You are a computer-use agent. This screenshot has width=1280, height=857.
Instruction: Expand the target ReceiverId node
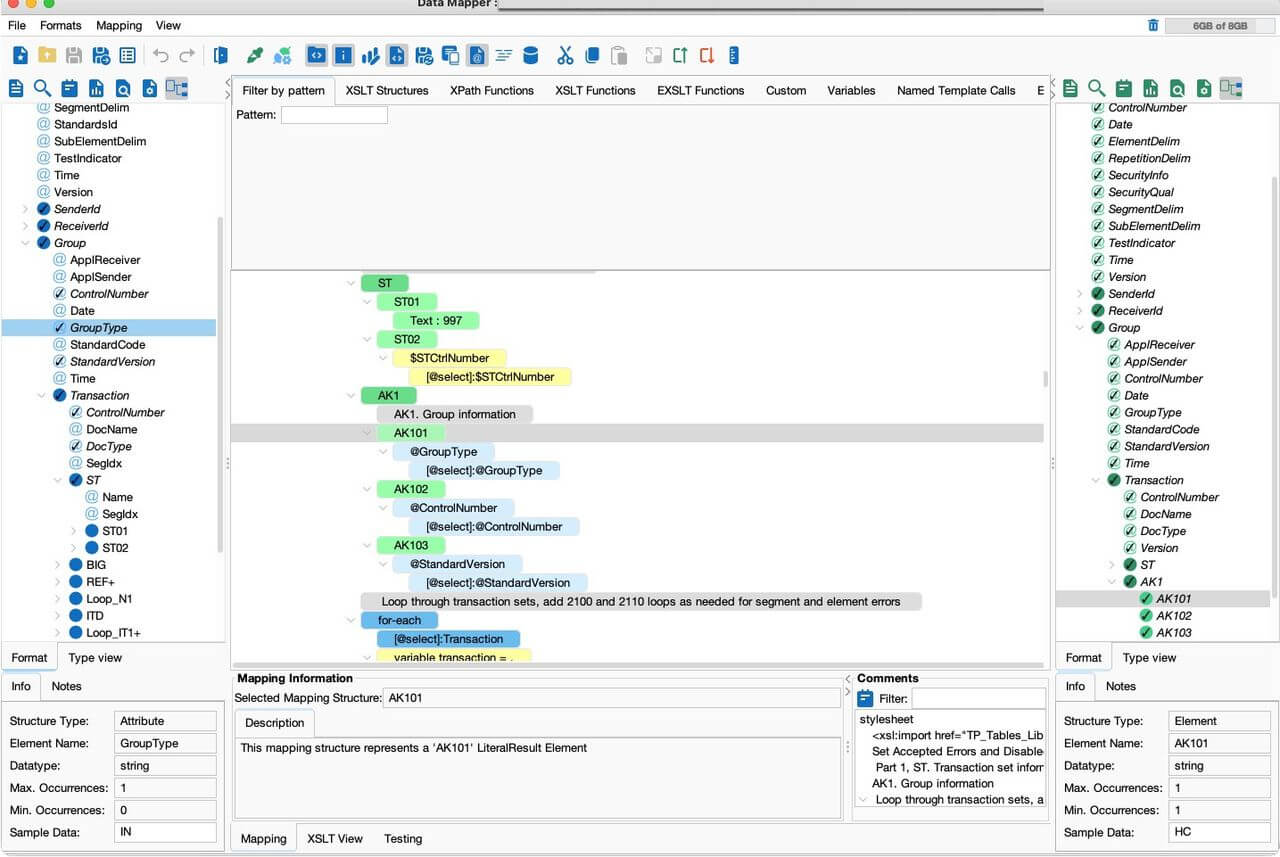tap(1079, 311)
